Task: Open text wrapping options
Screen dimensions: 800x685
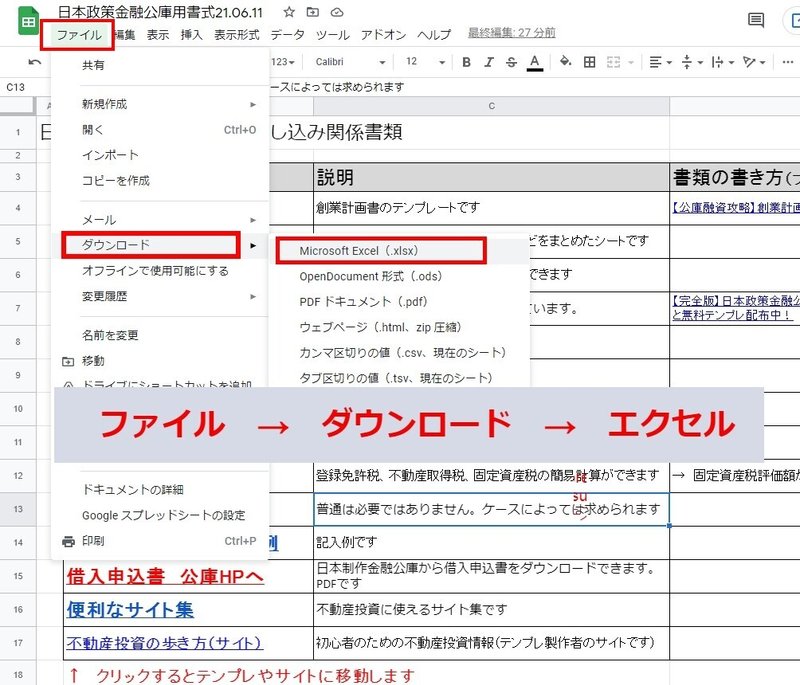Action: pos(722,62)
